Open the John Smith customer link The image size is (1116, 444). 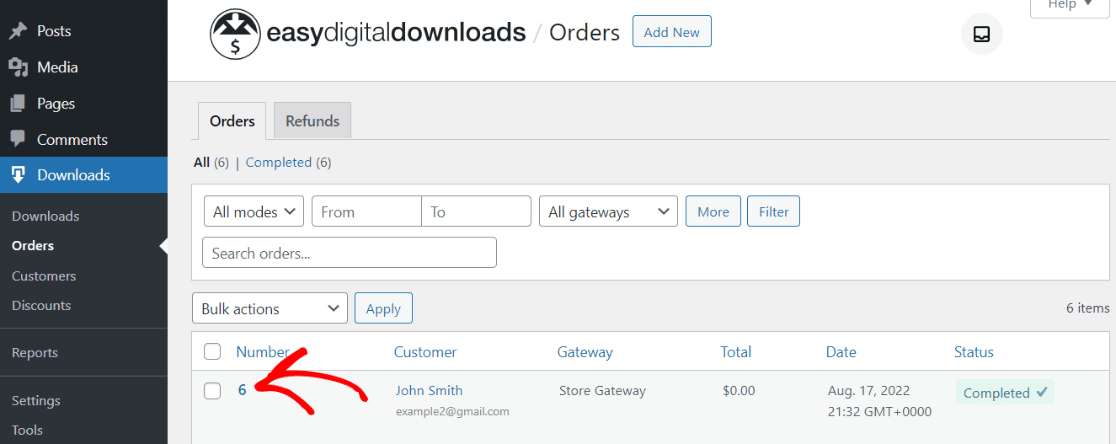click(429, 391)
